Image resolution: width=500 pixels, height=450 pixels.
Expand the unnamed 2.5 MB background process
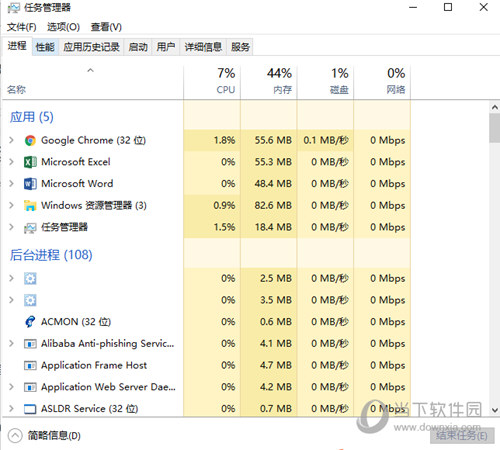pos(11,278)
